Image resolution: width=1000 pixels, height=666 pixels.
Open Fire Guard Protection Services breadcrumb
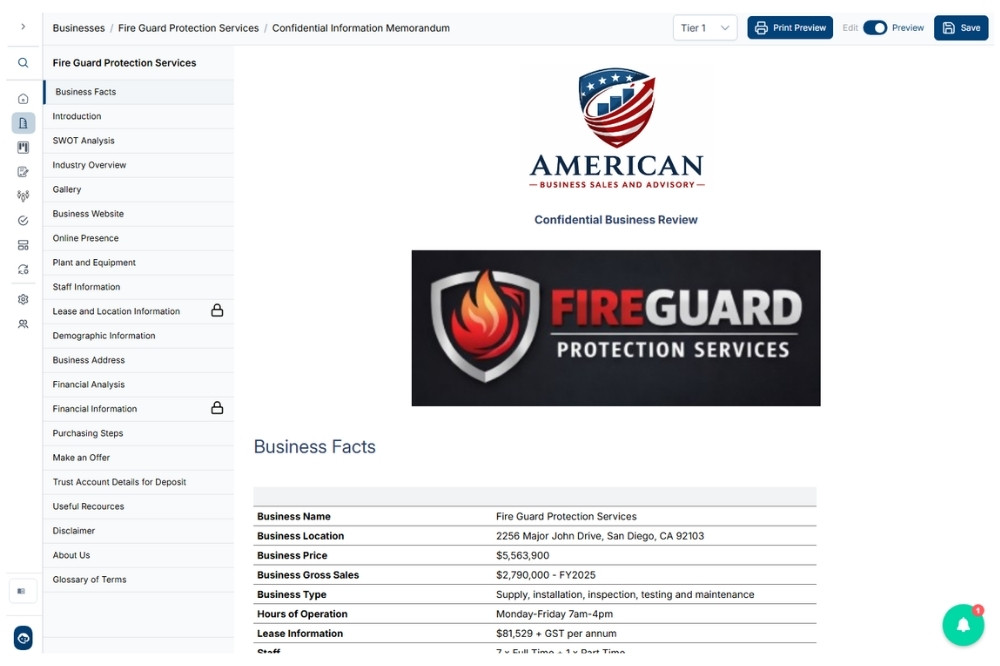pyautogui.click(x=188, y=28)
